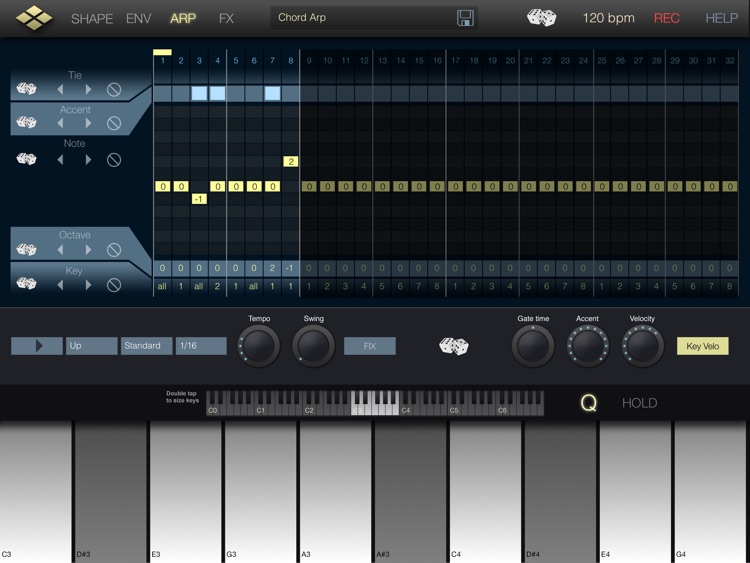Randomize Tie row with dice icon
Image resolution: width=750 pixels, height=563 pixels.
click(26, 88)
